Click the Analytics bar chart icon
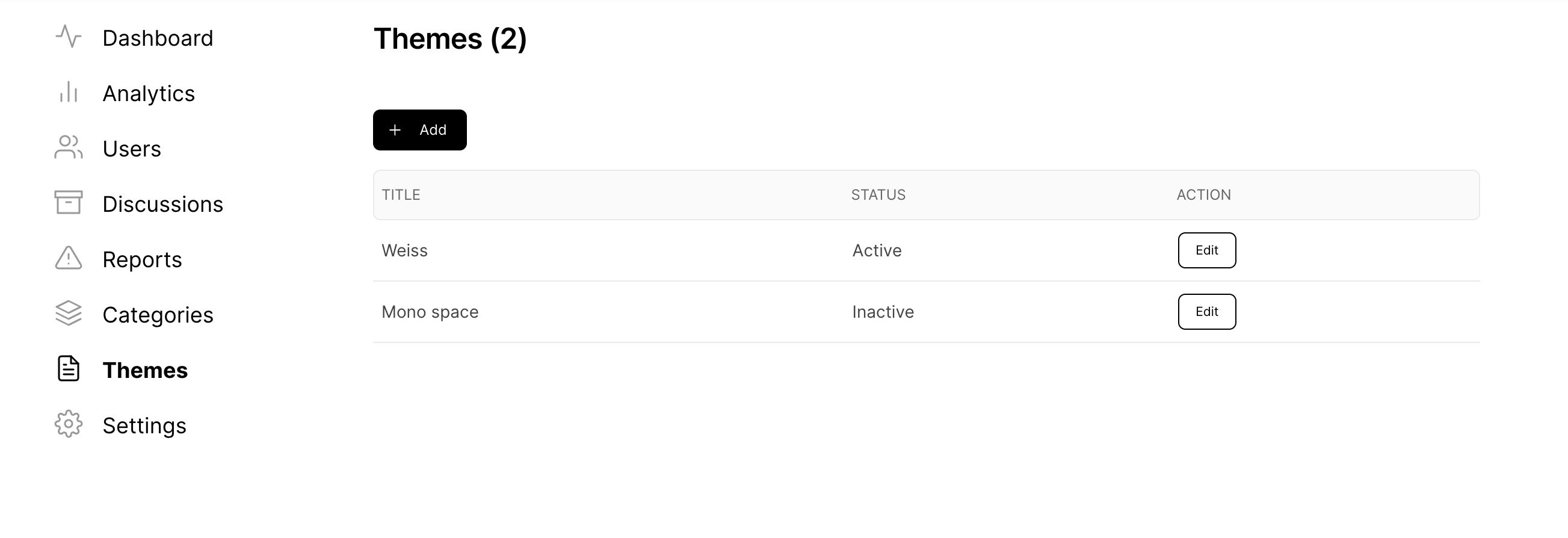Image resolution: width=1568 pixels, height=538 pixels. pos(68,92)
